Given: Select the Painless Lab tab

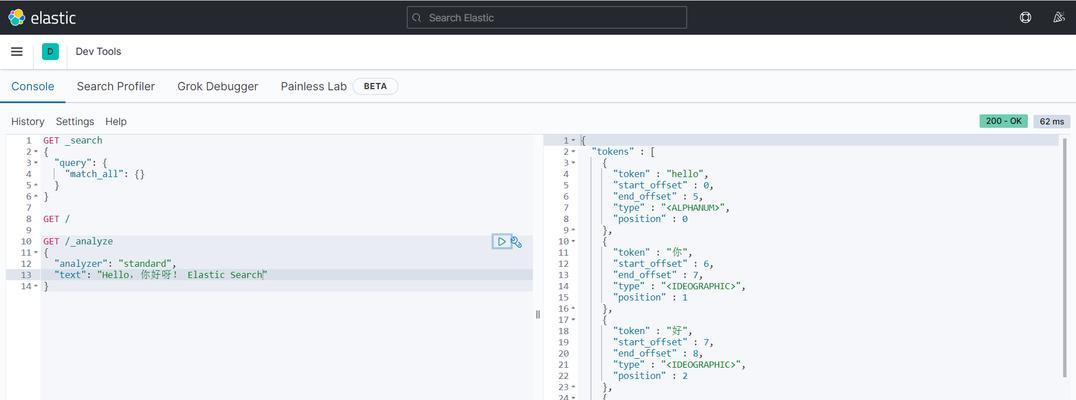Looking at the screenshot, I should 313,87.
